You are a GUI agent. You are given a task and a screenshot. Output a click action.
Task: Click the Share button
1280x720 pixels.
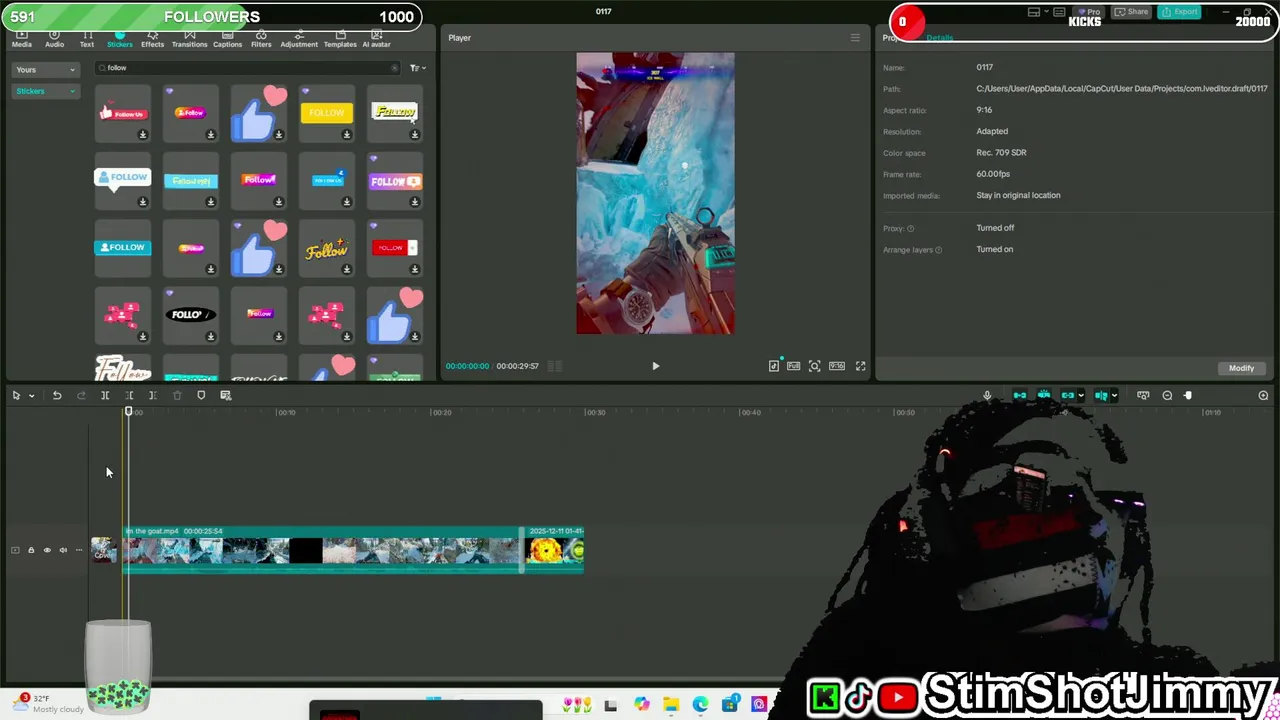point(1132,12)
